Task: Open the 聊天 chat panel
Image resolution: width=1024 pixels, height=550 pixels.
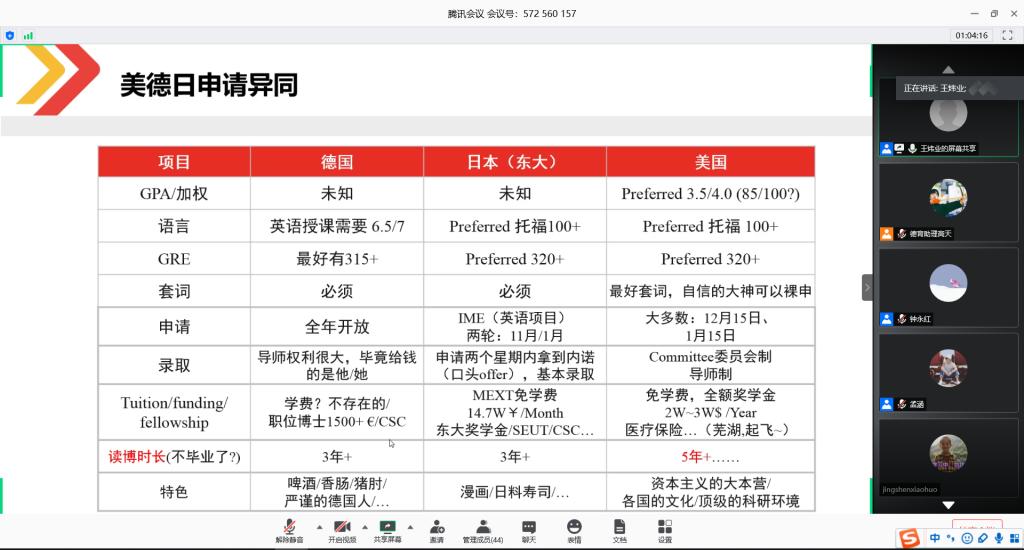Action: 528,528
